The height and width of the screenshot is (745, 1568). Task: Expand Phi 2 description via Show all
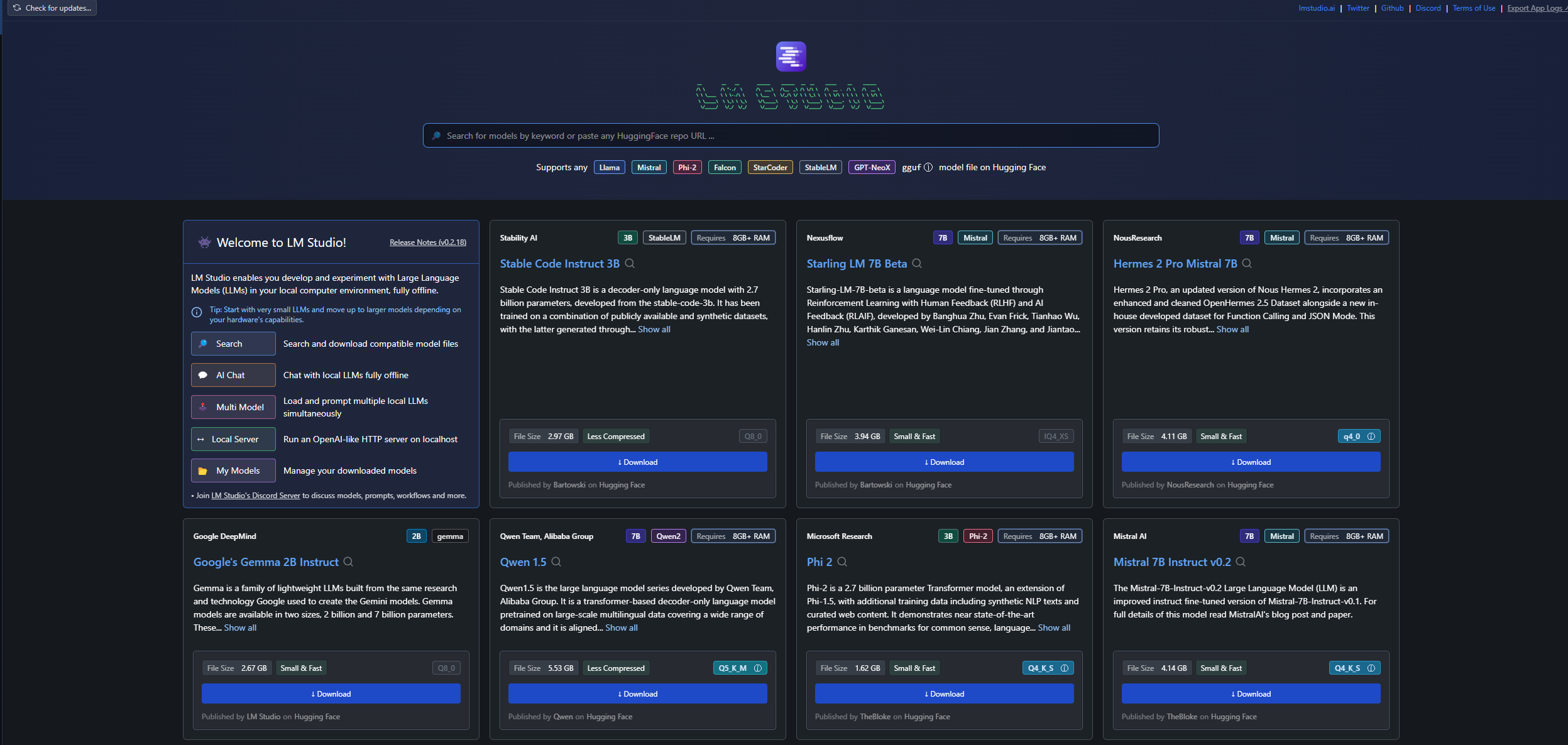click(x=1054, y=628)
